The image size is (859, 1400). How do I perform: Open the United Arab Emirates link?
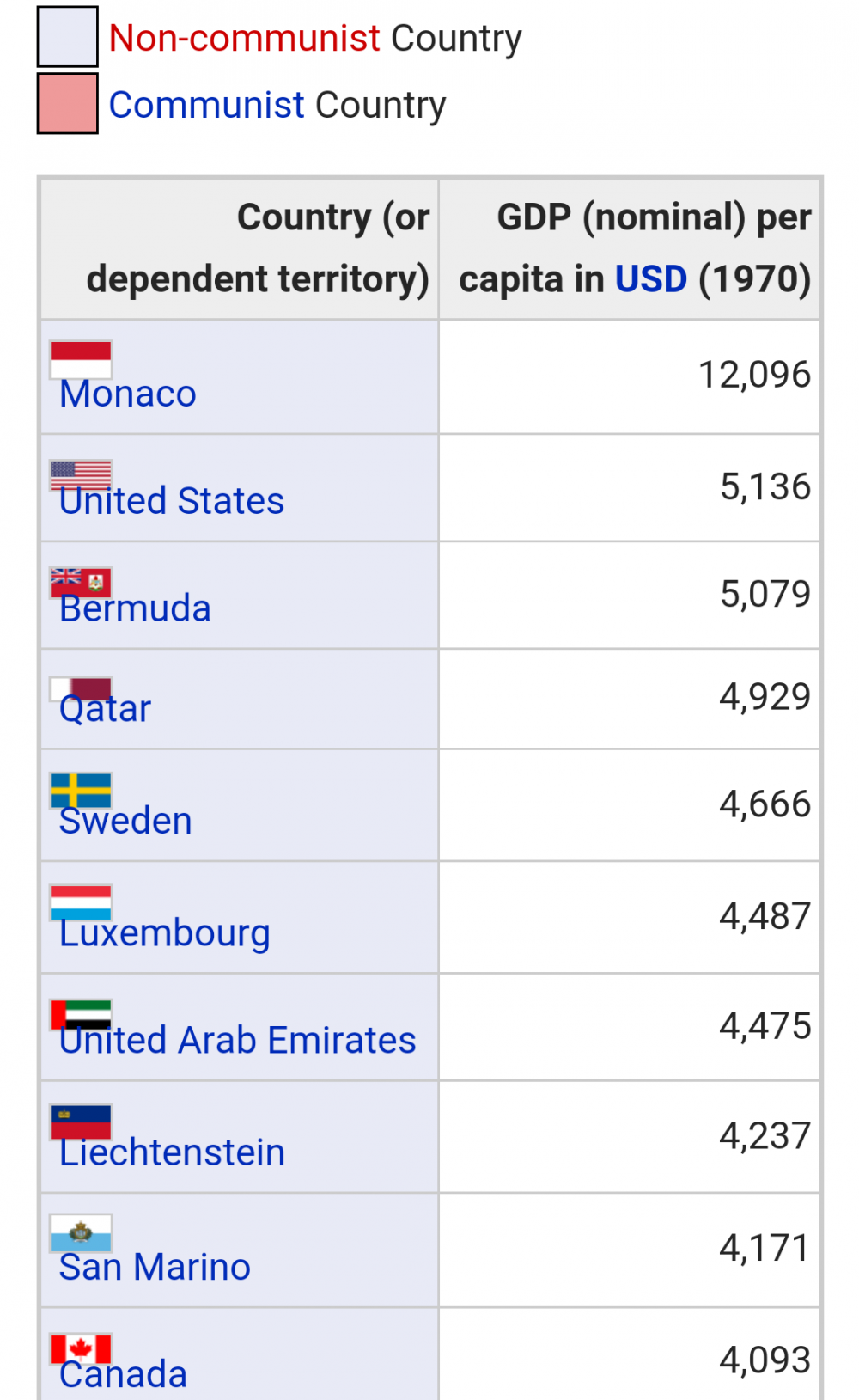tap(238, 1041)
